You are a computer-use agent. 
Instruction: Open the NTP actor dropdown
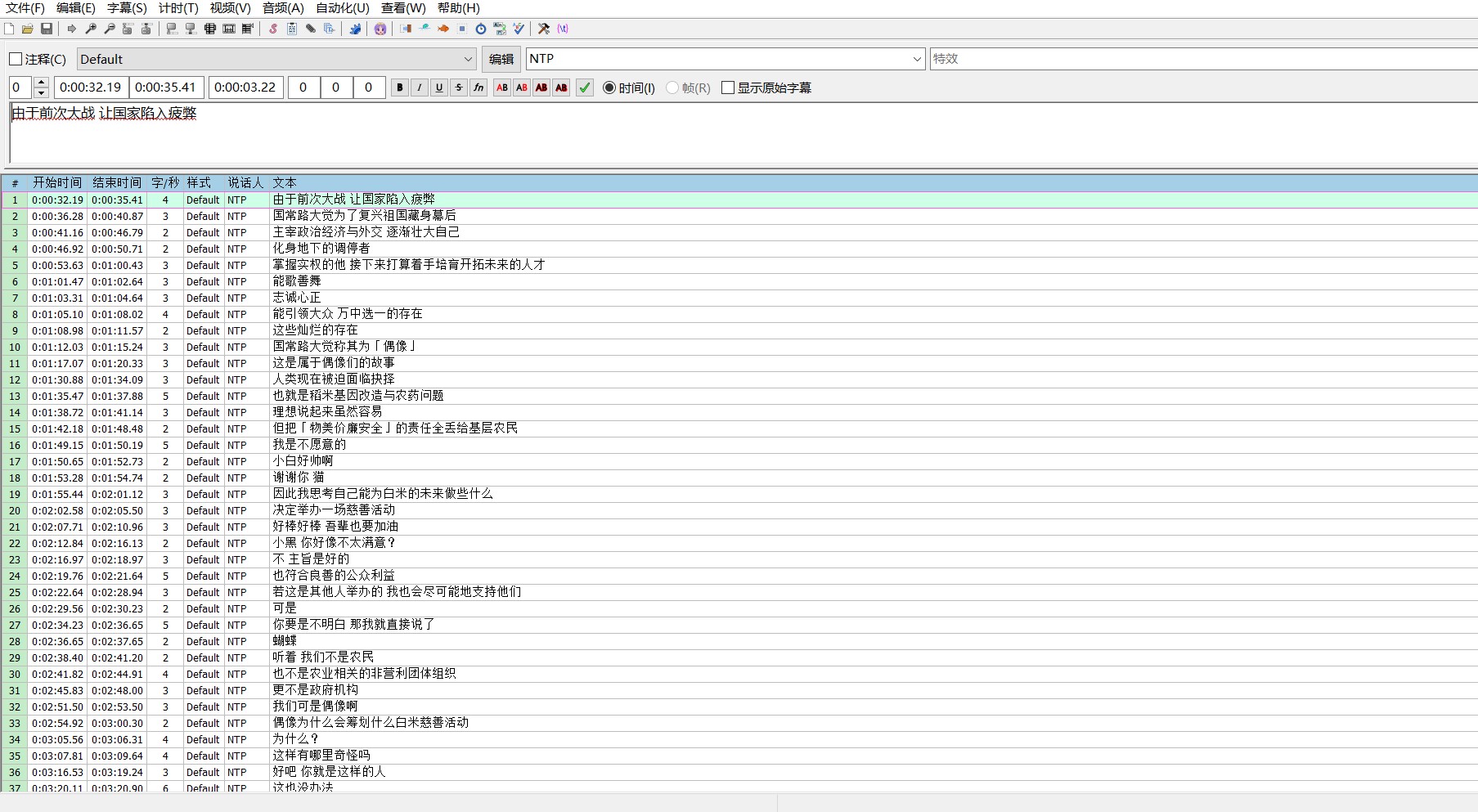click(726, 59)
